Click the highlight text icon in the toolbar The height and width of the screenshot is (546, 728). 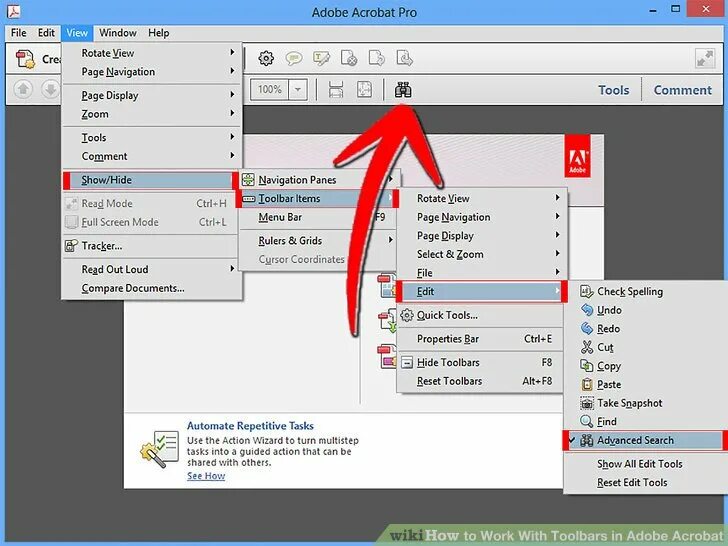pos(321,58)
